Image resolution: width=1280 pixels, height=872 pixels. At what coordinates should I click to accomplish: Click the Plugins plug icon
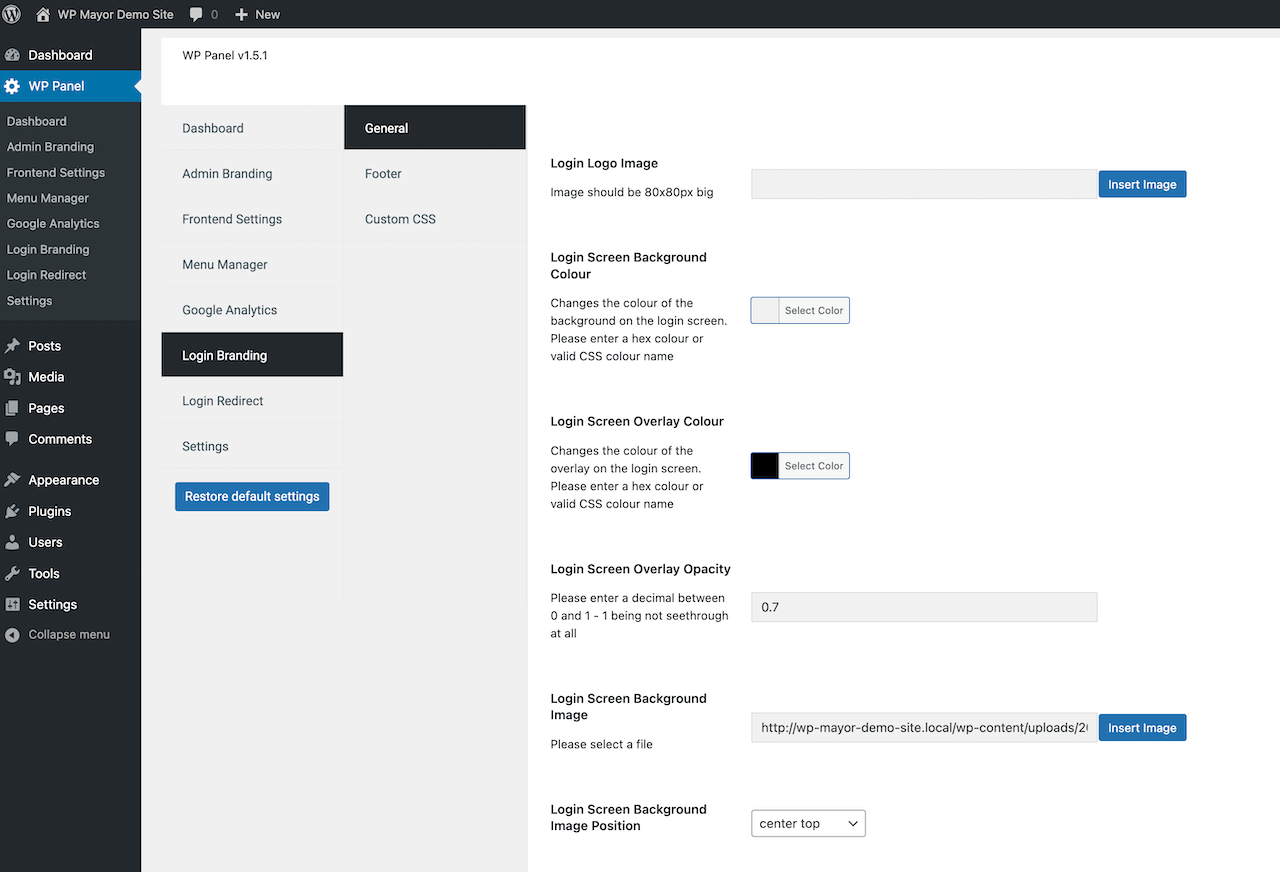12,511
